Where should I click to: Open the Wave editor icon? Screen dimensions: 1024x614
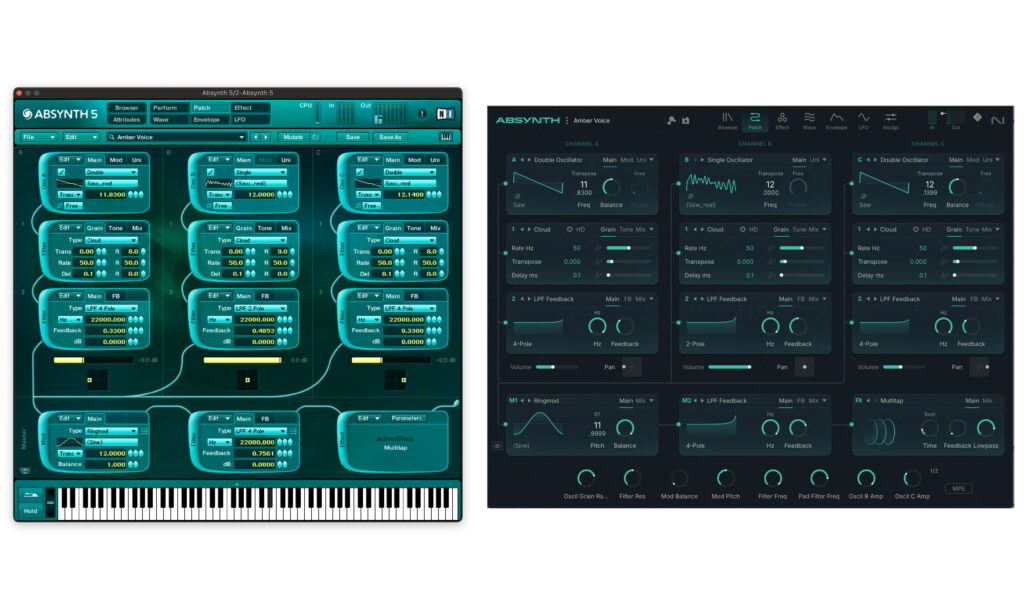(x=809, y=120)
